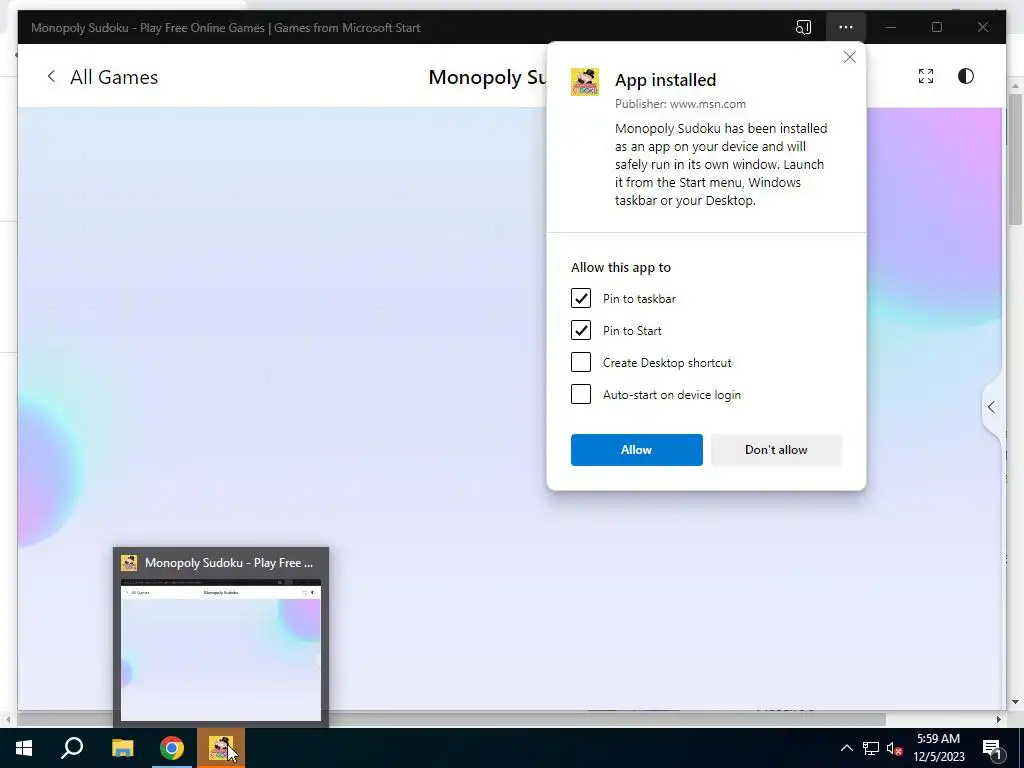Screen dimensions: 1024x768
Task: Click the horizontal scrollbar at bottom
Action: 451,719
